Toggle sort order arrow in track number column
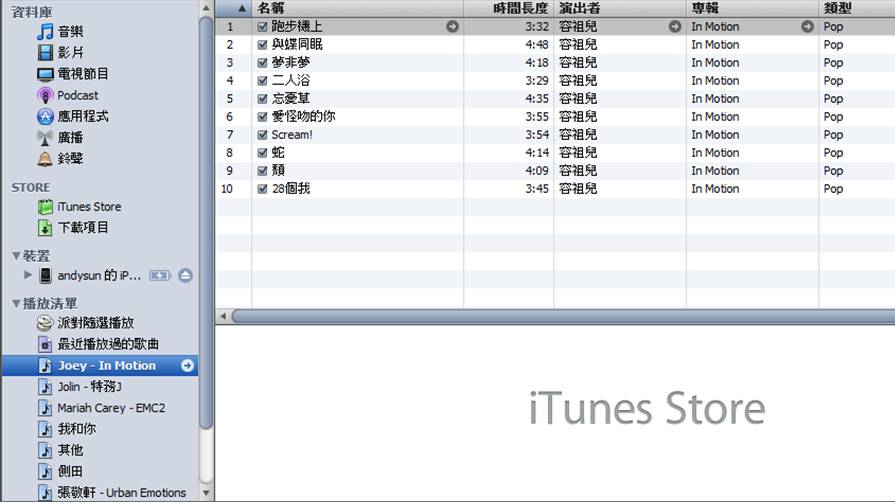895x502 pixels. [241, 8]
